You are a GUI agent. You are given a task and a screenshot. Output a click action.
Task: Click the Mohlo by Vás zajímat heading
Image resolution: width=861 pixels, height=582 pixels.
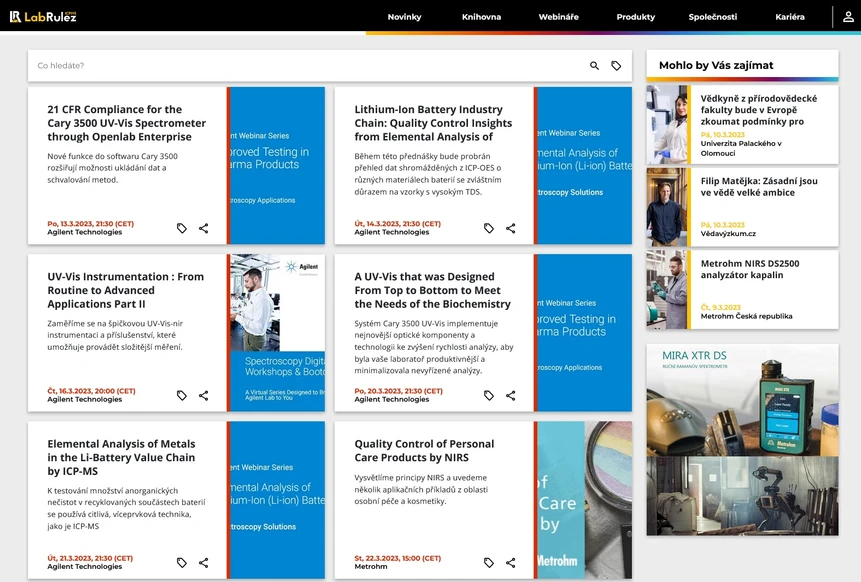coord(716,65)
